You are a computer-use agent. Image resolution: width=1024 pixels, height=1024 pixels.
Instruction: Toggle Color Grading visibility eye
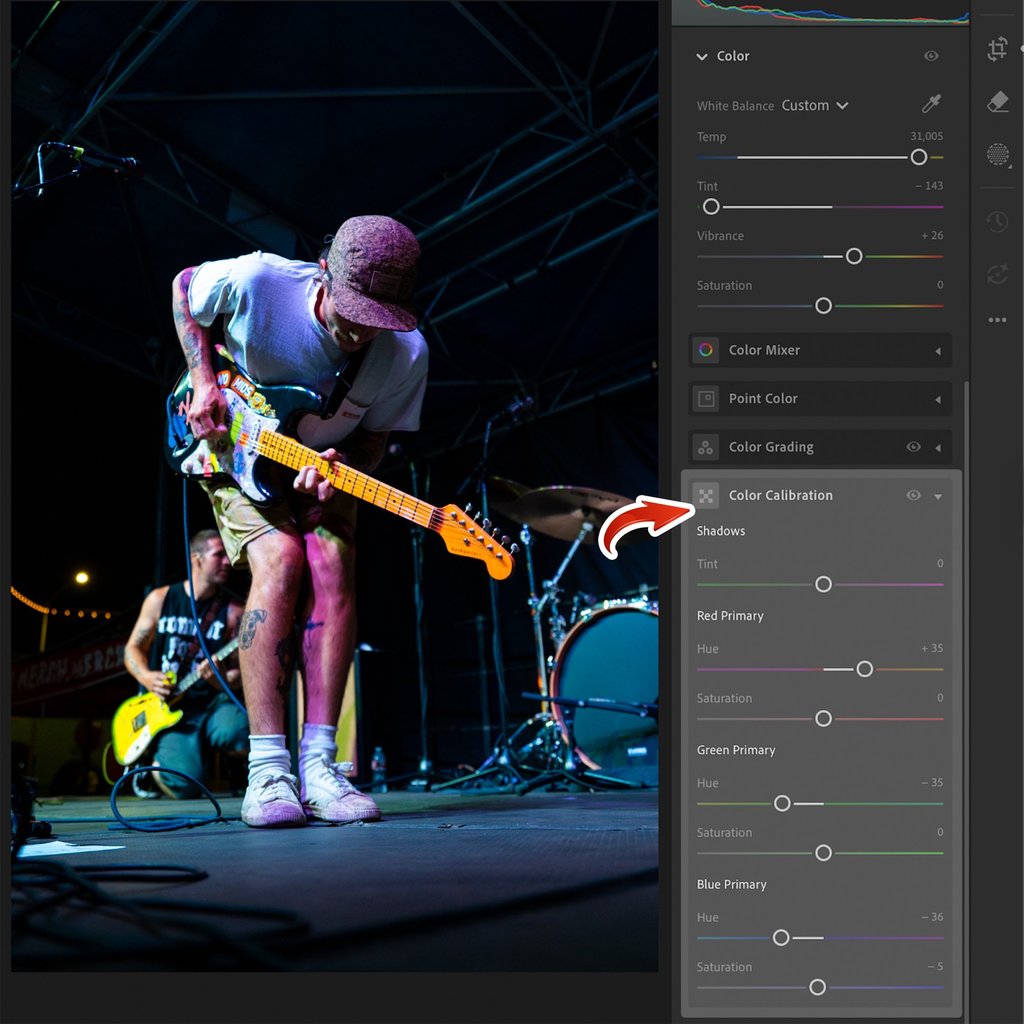click(913, 447)
